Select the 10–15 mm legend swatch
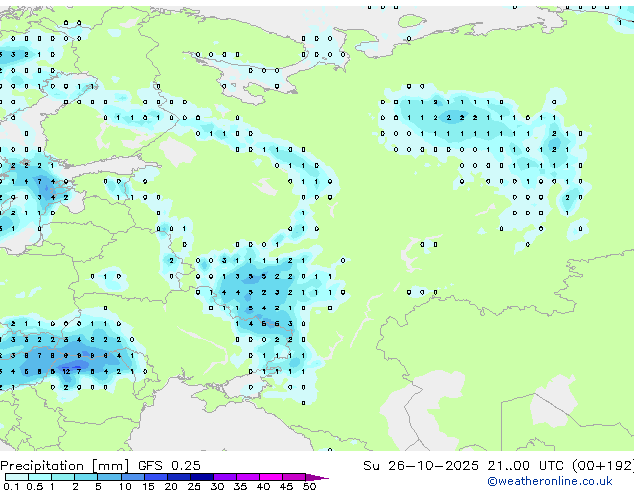 click(133, 477)
